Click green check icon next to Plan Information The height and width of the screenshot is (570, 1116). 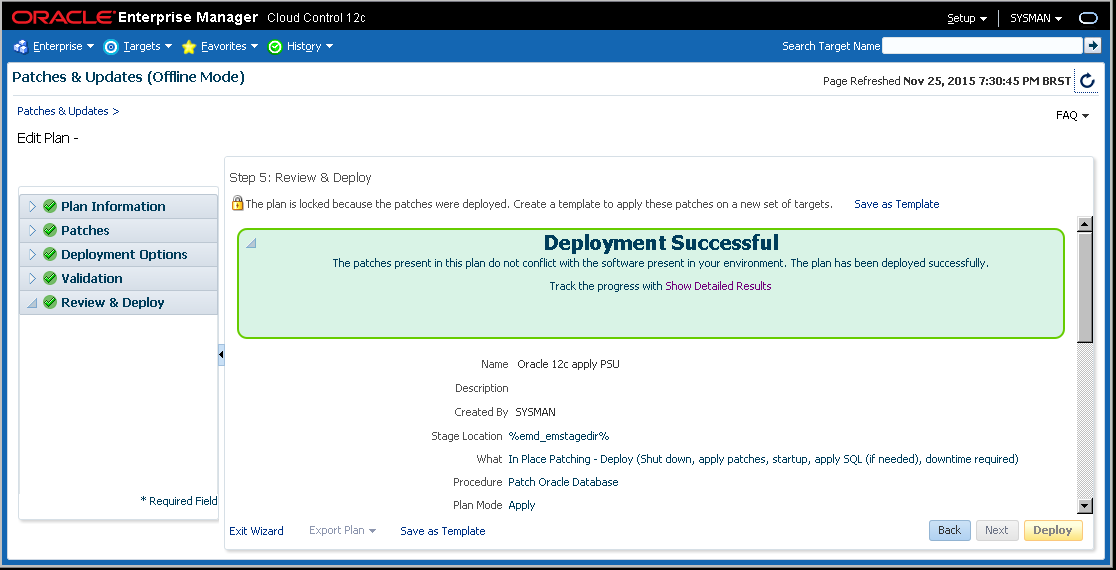(x=50, y=206)
